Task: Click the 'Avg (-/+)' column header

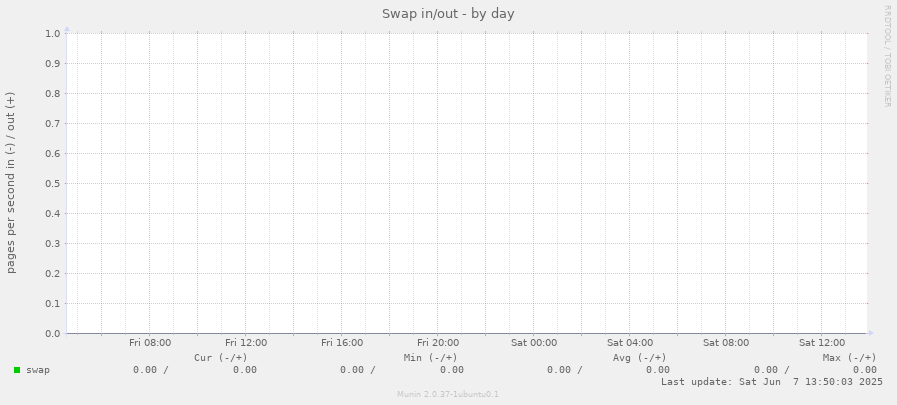Action: click(640, 358)
